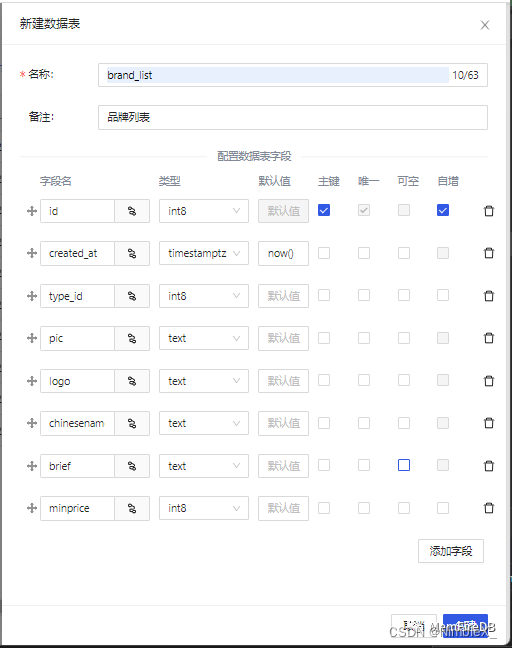This screenshot has height=648, width=512.
Task: Uncheck auto-increment for the id field
Action: click(443, 210)
